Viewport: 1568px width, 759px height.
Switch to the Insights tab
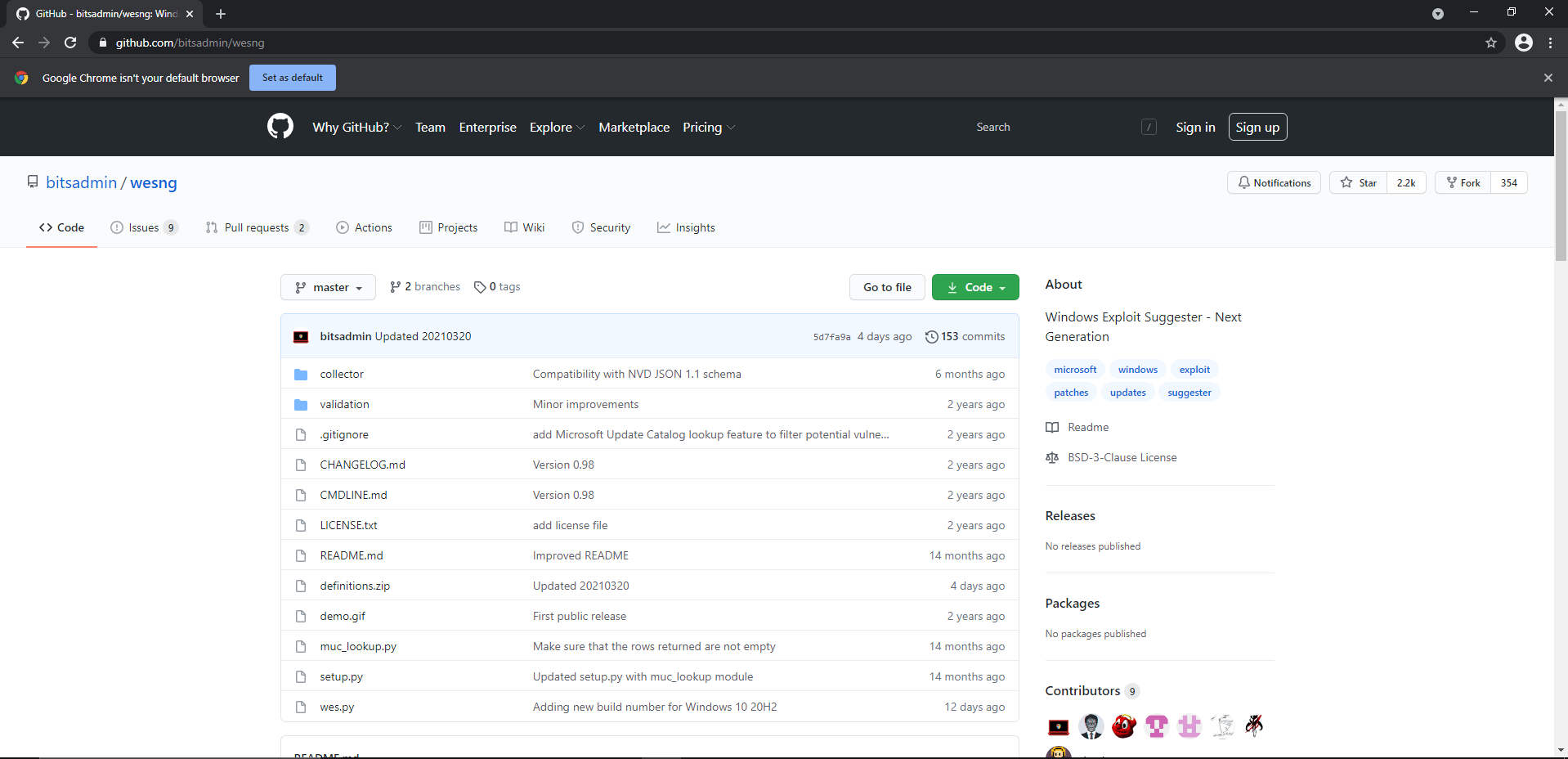(687, 227)
